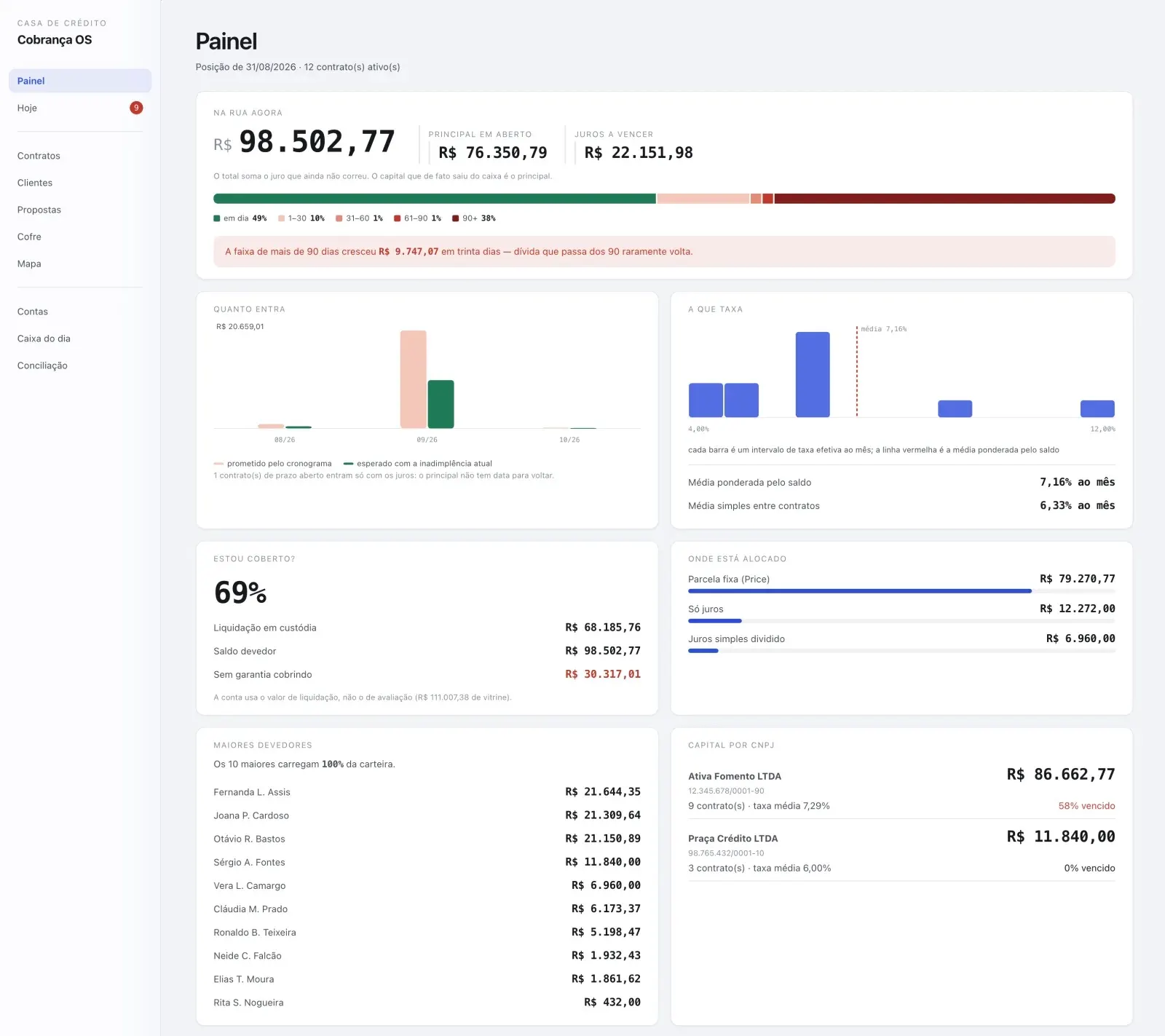Click the '31–60 1%' legend entry
Viewport: 1165px width, 1036px height.
click(x=359, y=218)
